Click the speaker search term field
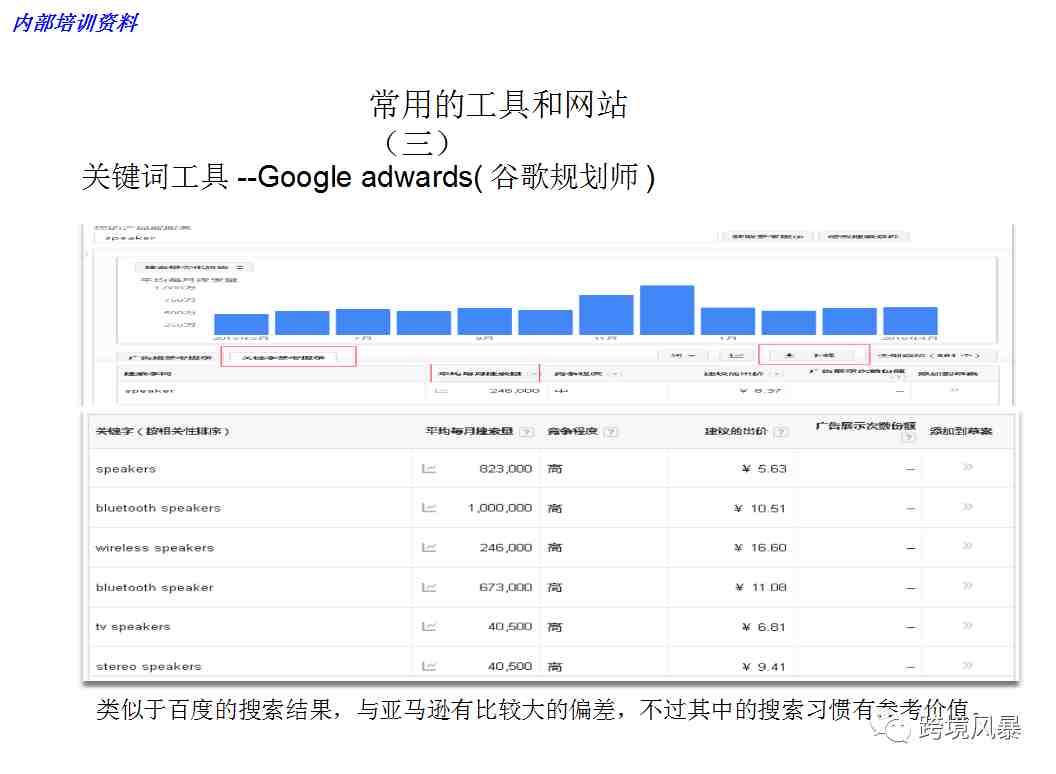 pyautogui.click(x=404, y=237)
